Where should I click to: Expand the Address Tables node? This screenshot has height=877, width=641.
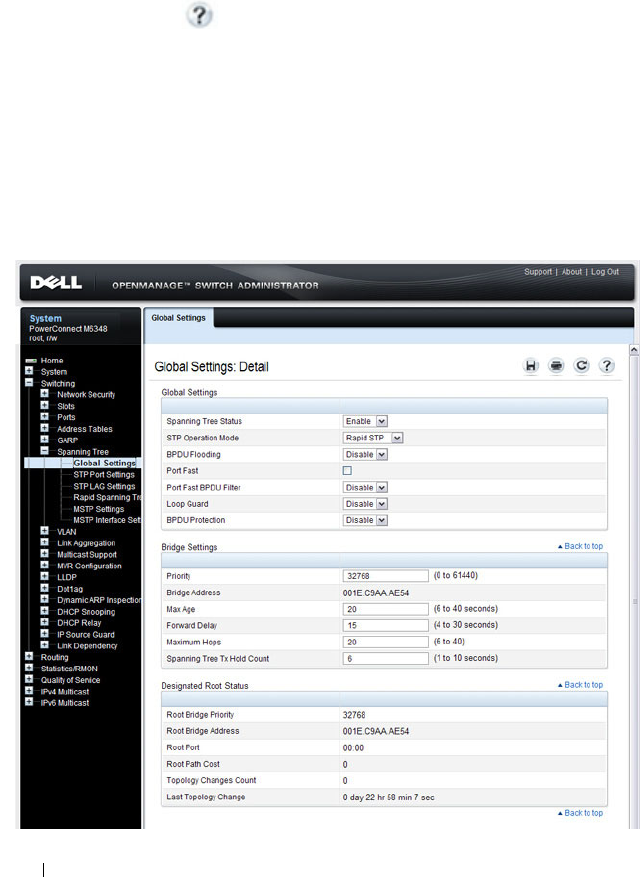click(45, 428)
